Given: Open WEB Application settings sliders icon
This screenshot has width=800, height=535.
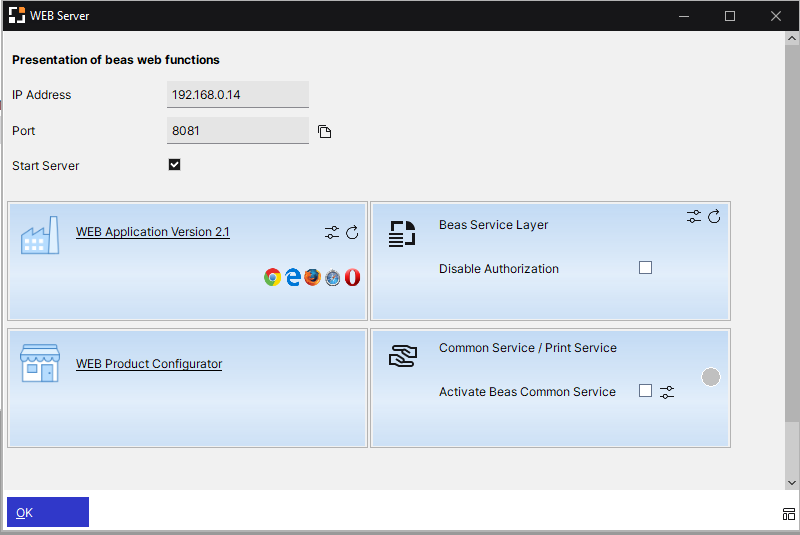Looking at the screenshot, I should point(332,232).
